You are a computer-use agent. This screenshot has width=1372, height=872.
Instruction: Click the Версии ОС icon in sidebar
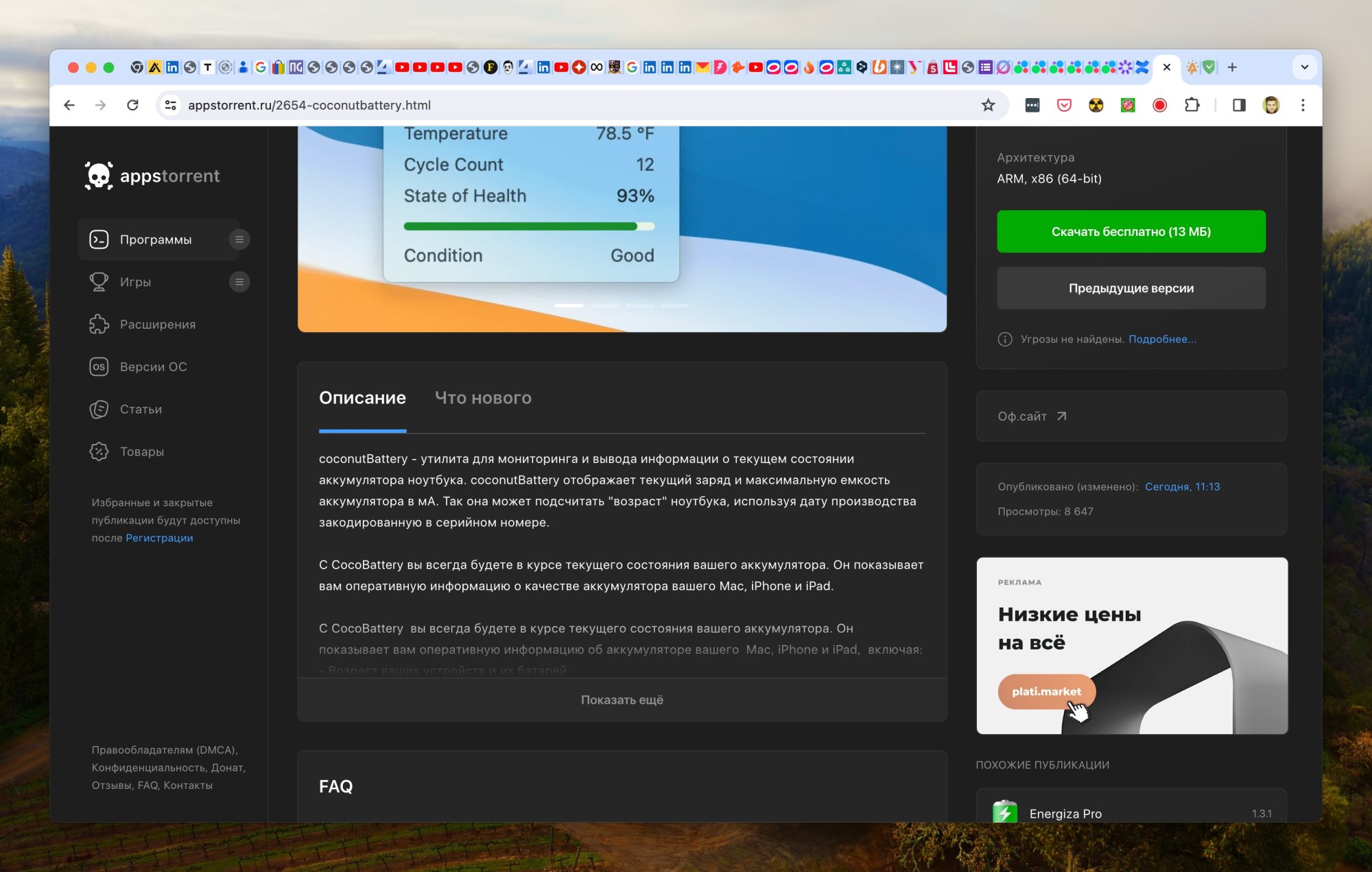pos(99,367)
